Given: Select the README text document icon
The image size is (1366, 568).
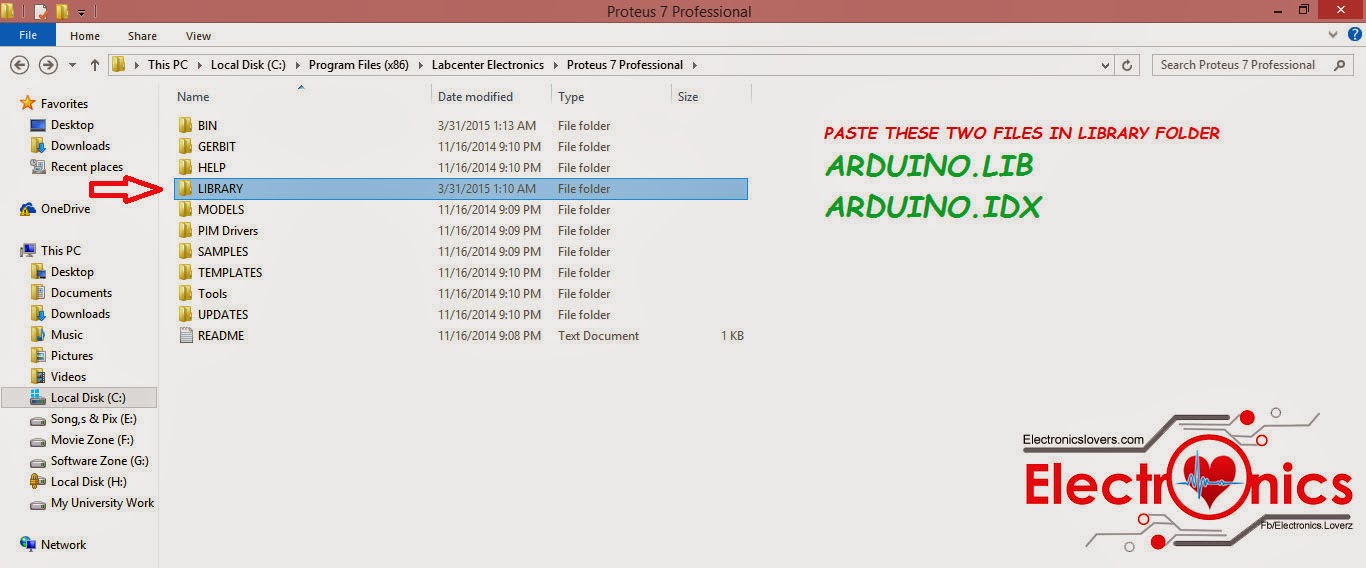Looking at the screenshot, I should tap(185, 336).
